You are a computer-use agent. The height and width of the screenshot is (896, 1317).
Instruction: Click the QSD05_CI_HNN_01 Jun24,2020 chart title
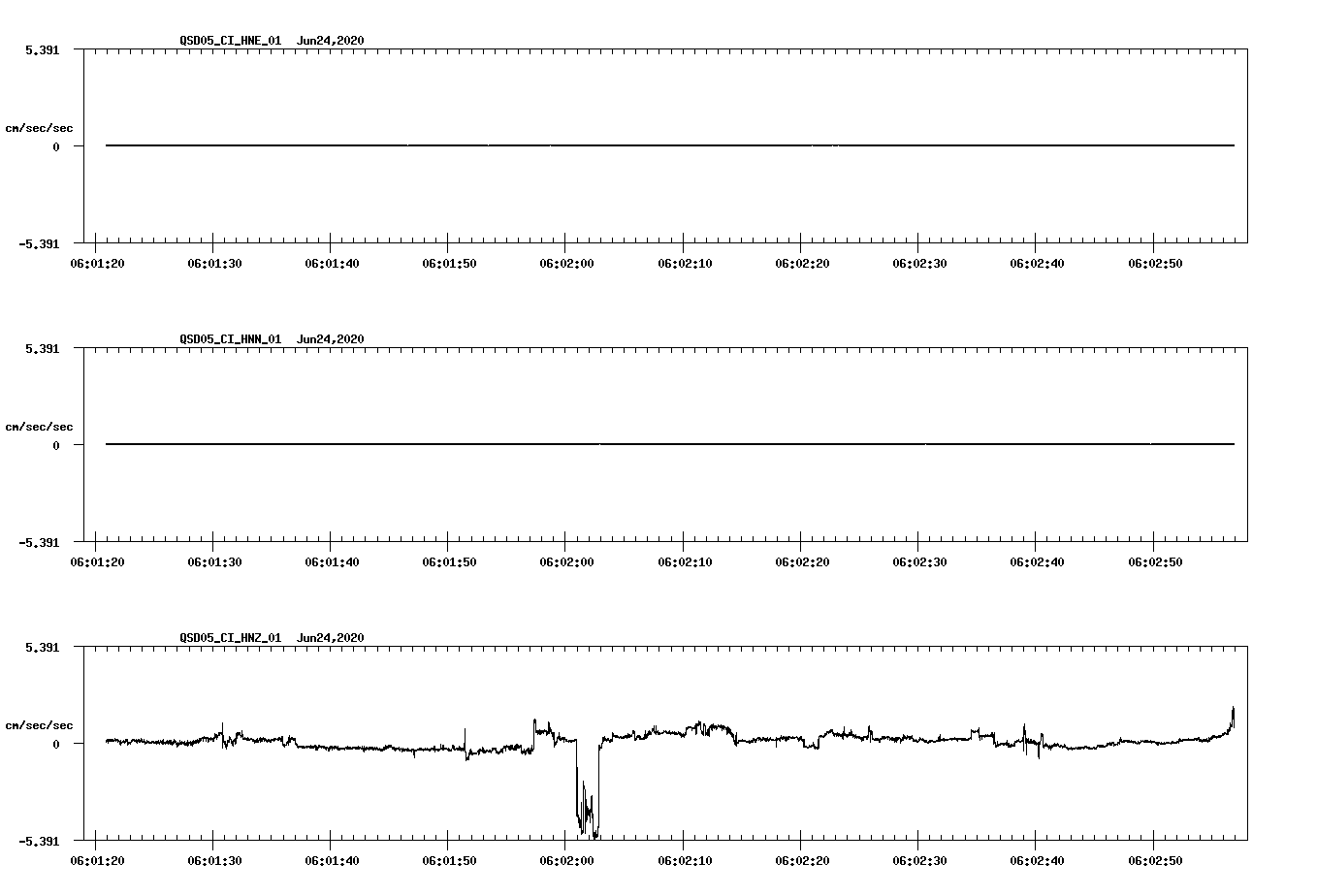click(x=272, y=339)
